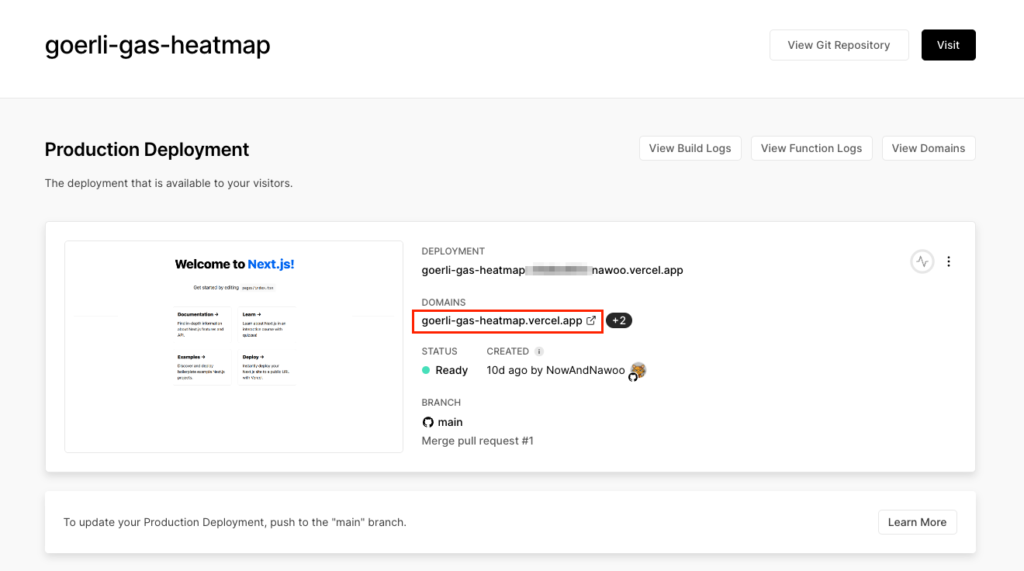Click the View Git Repository button
Viewport: 1024px width, 571px height.
point(839,45)
